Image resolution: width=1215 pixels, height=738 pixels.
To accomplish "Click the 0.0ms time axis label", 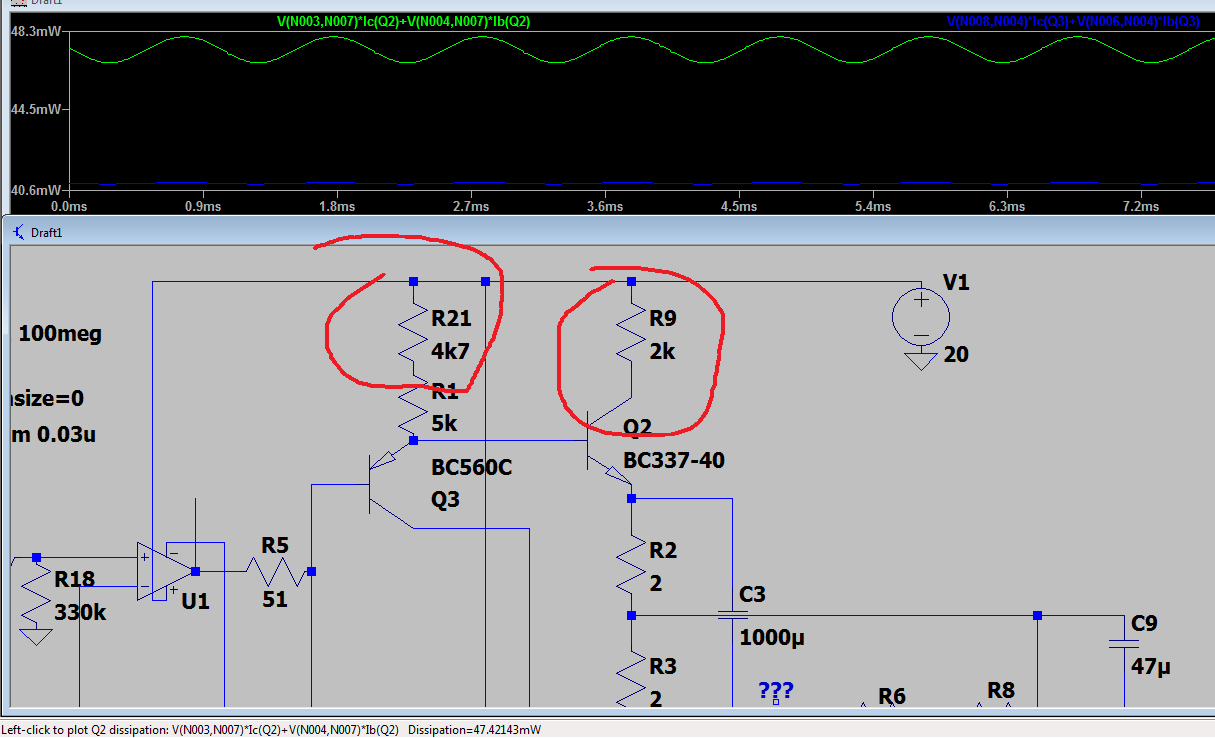I will pos(69,206).
